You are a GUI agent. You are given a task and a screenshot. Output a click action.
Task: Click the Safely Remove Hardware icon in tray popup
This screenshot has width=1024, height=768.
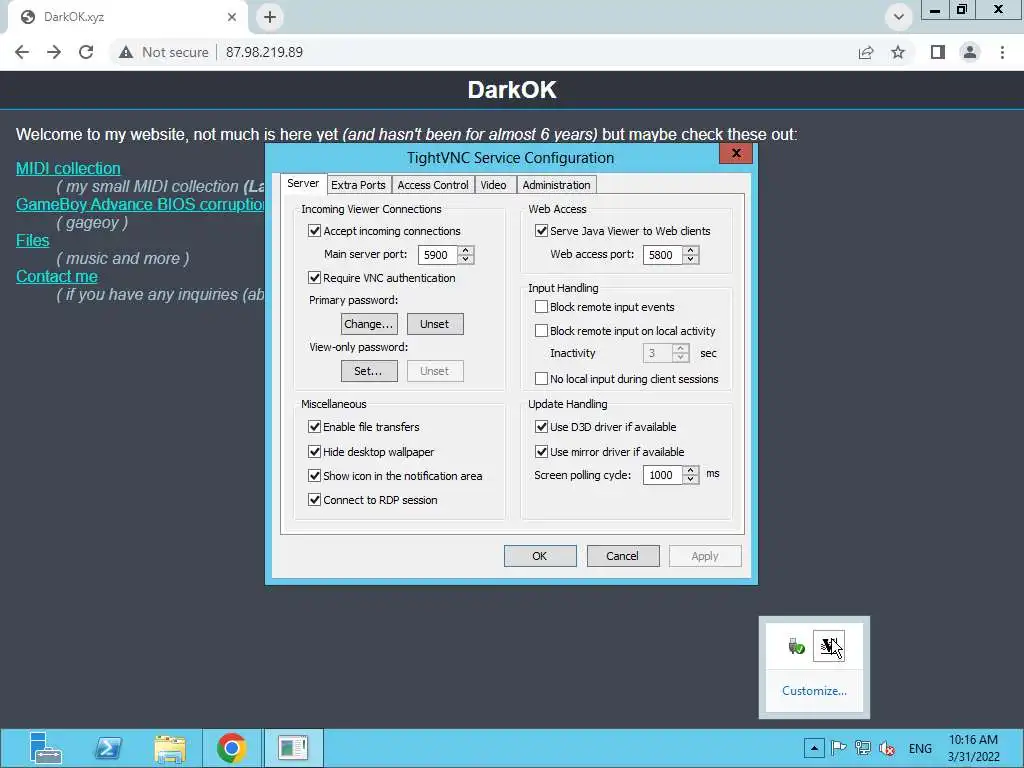click(796, 647)
